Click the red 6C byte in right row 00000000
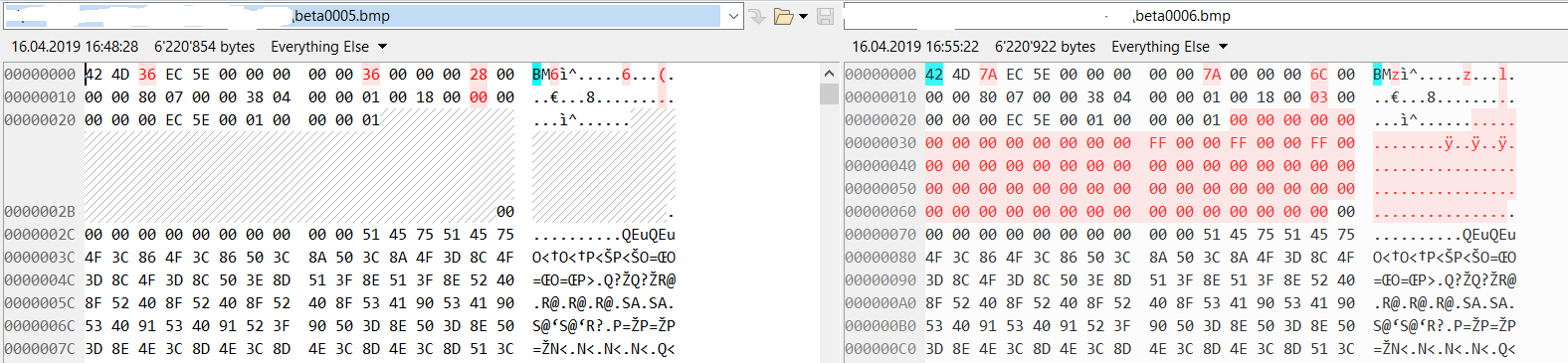This screenshot has width=1568, height=363. [1319, 75]
